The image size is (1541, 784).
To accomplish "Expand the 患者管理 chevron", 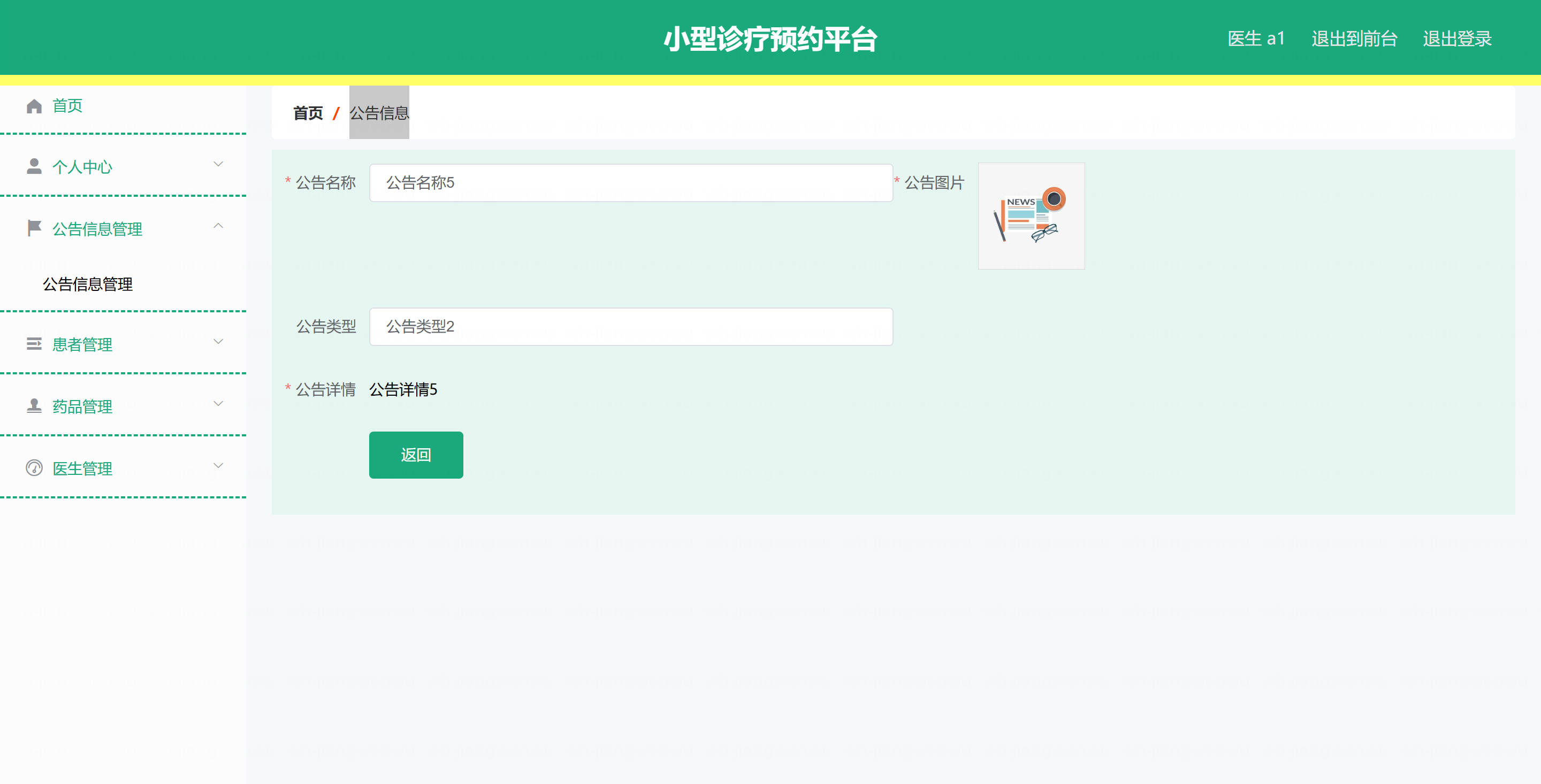I will pyautogui.click(x=218, y=342).
